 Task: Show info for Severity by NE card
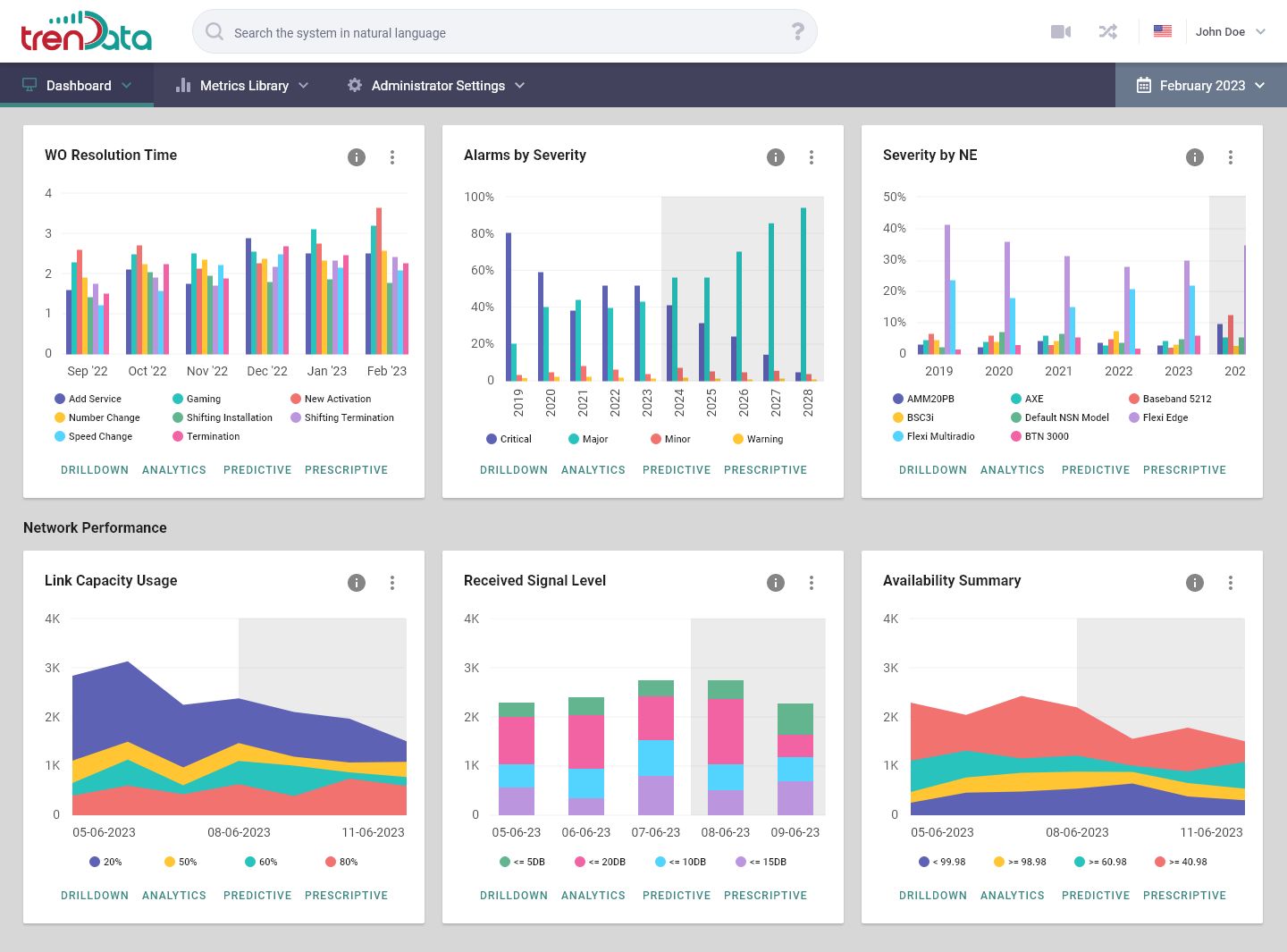tap(1195, 157)
